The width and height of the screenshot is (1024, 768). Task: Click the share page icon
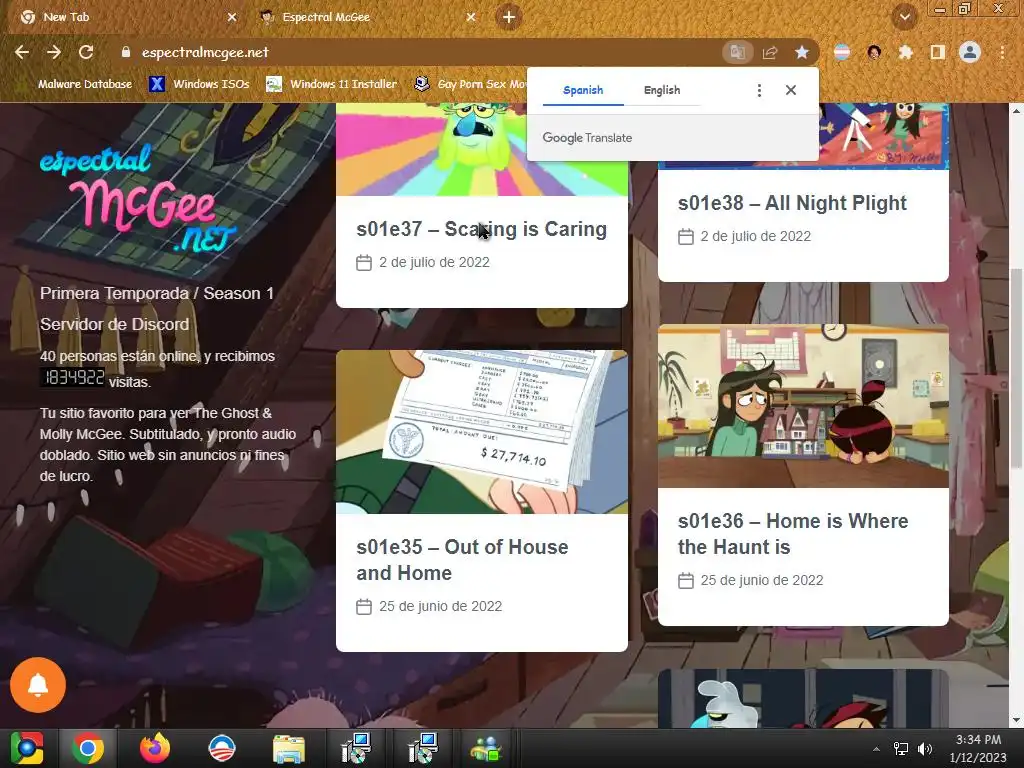pyautogui.click(x=770, y=52)
